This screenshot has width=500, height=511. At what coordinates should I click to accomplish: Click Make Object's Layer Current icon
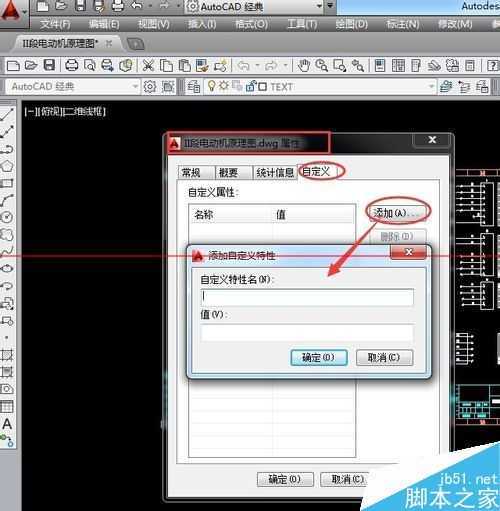pos(446,87)
